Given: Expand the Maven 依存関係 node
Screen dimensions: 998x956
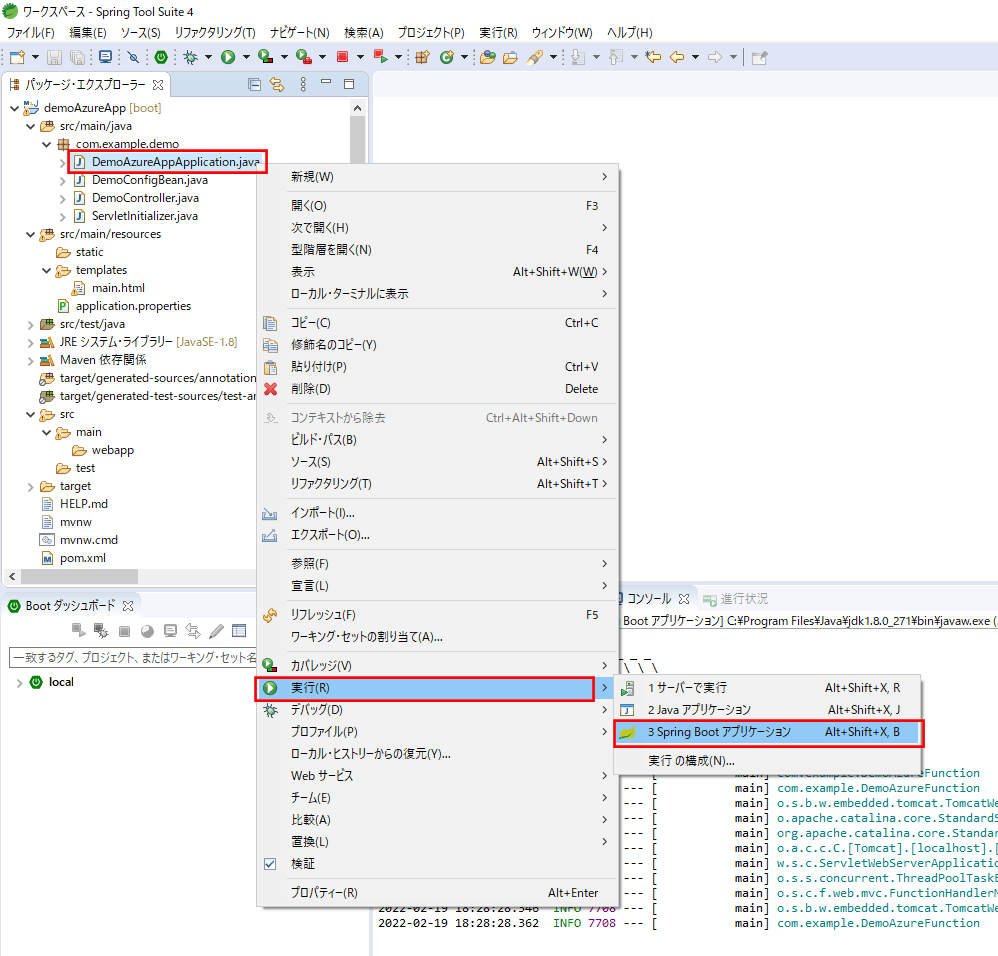Looking at the screenshot, I should click(30, 361).
